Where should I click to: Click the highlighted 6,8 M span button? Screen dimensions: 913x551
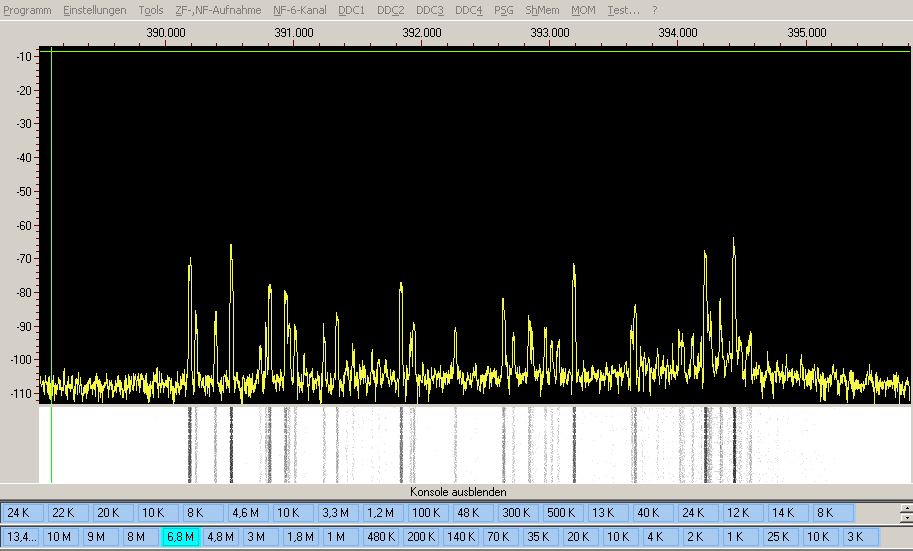(181, 536)
